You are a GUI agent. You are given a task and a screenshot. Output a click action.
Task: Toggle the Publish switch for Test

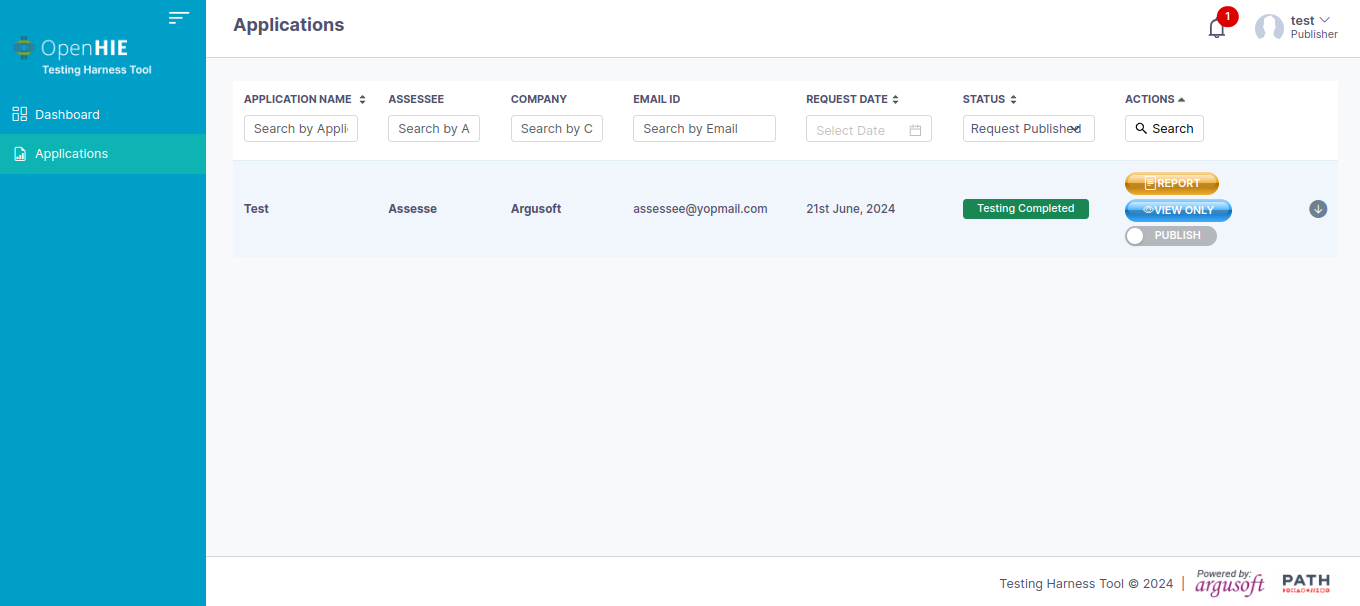1170,236
